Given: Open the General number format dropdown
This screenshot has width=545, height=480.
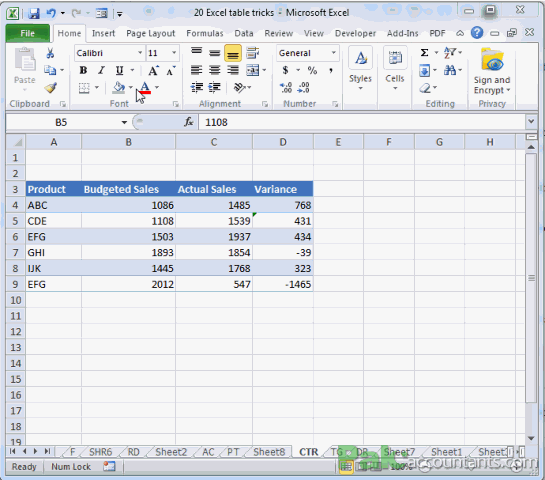Looking at the screenshot, I should (334, 53).
